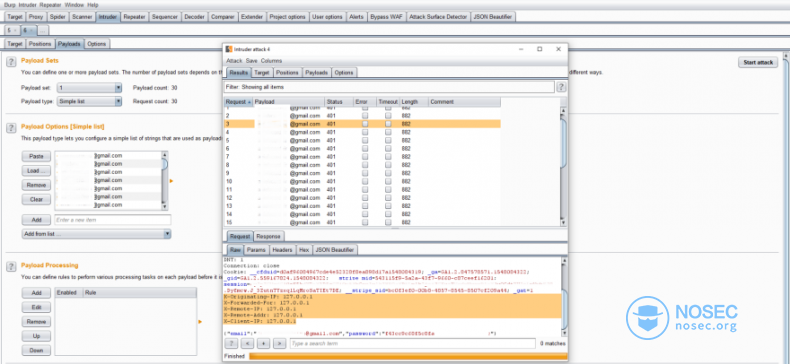Image resolution: width=790 pixels, height=364 pixels.
Task: Toggle Timeout checkbox for request 14
Action: [x=388, y=214]
